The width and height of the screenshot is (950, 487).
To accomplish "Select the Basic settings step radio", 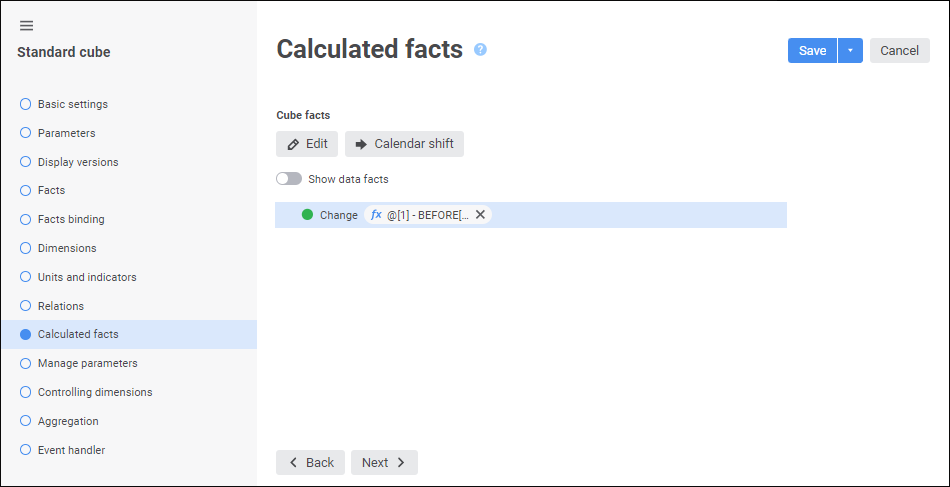I will coord(26,104).
